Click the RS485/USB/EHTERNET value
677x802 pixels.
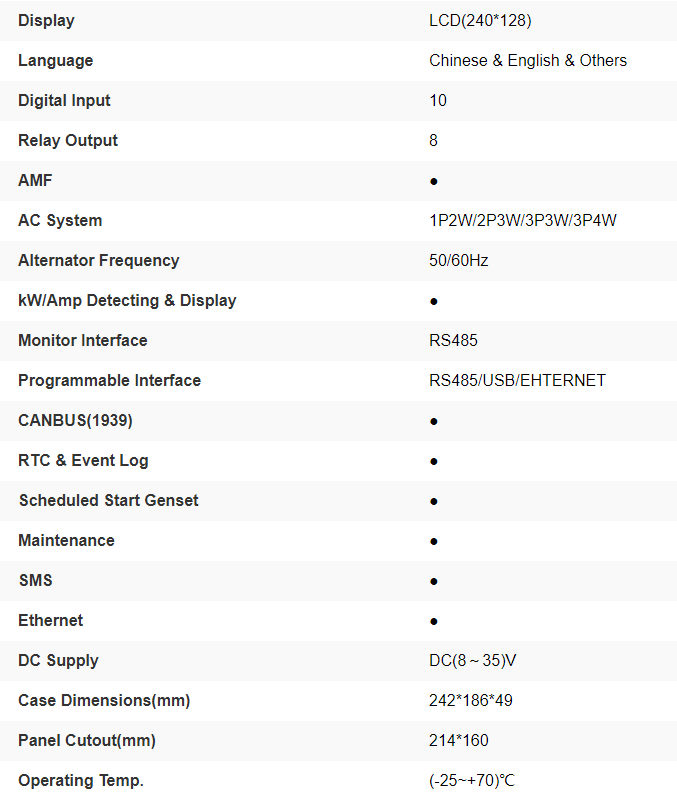[x=517, y=380]
